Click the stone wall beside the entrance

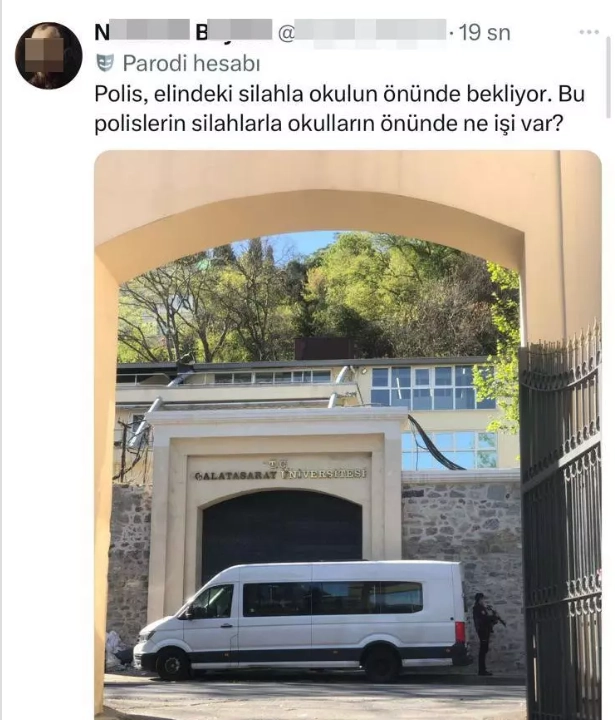[462, 521]
